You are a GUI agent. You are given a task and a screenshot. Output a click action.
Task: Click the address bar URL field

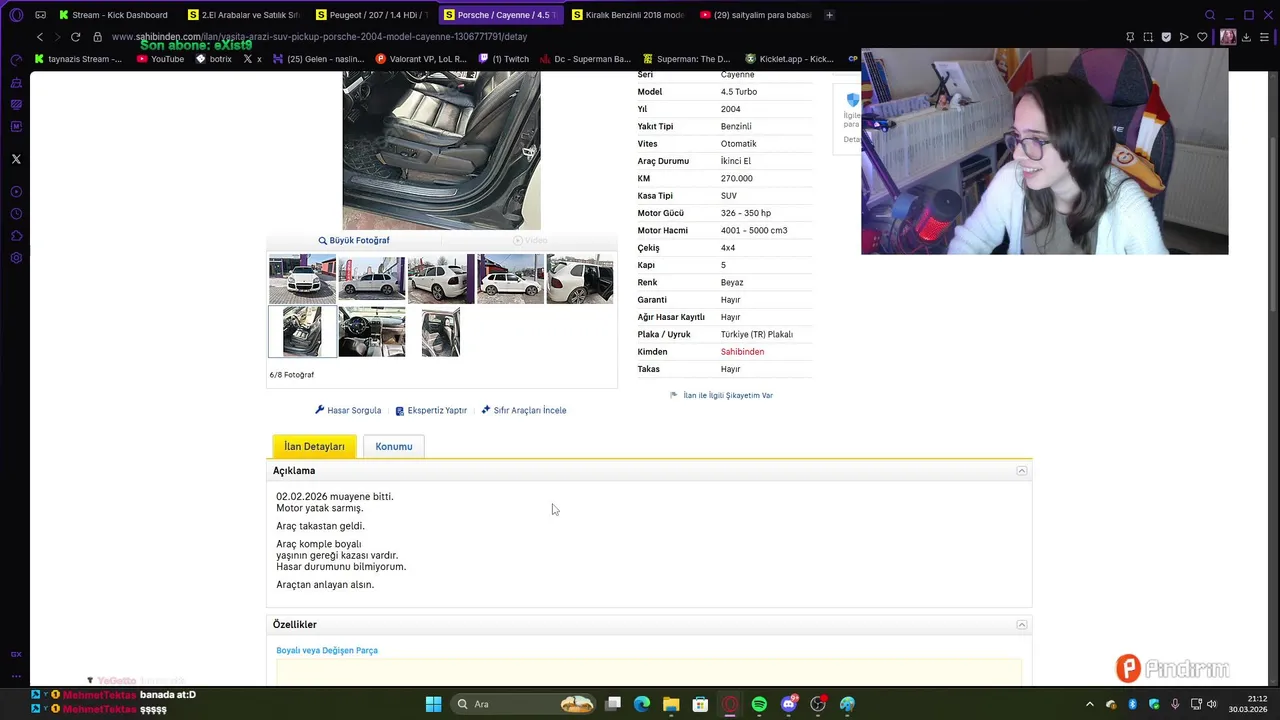click(x=600, y=37)
